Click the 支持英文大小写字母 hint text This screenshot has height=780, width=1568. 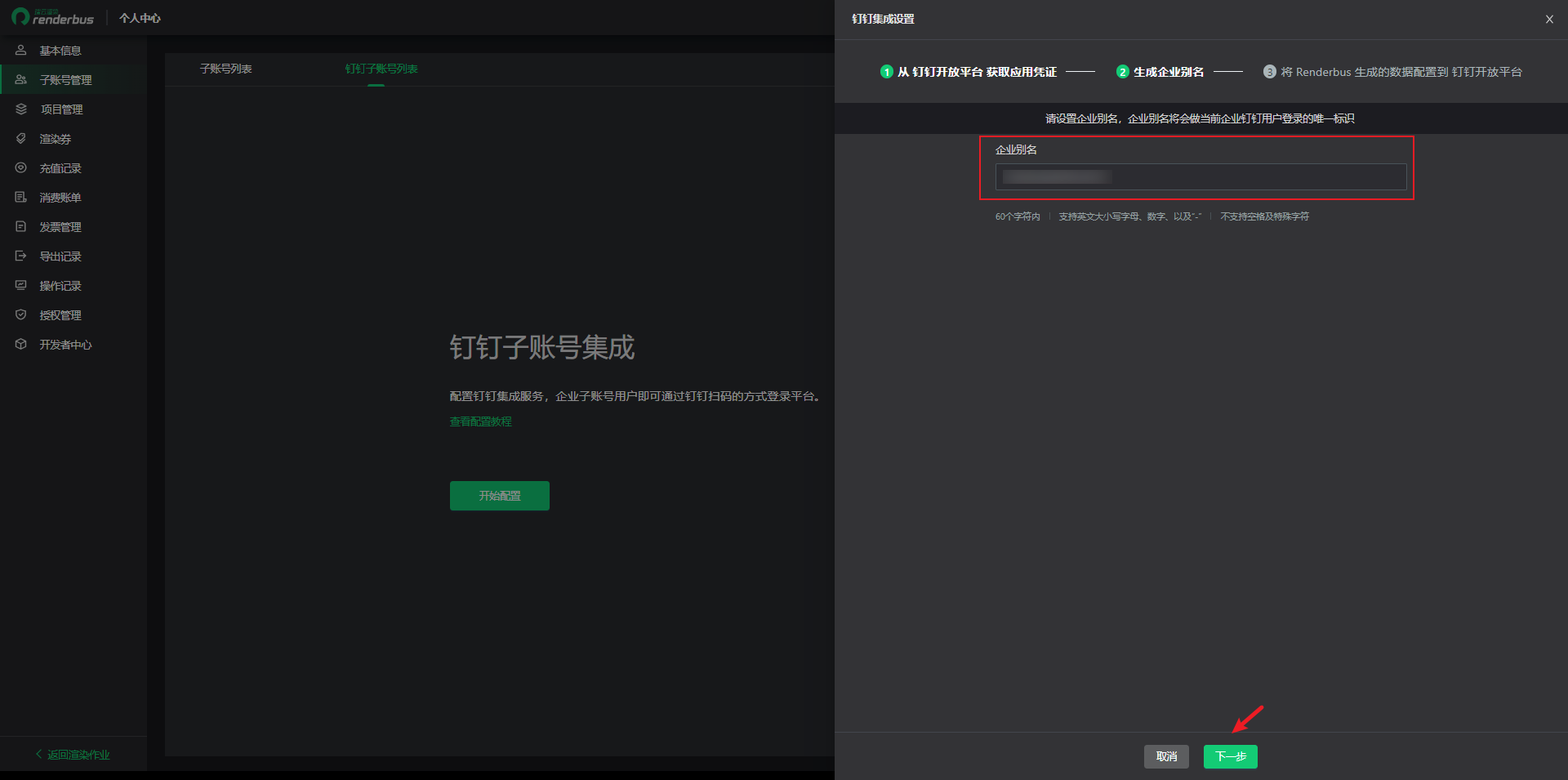pos(1129,216)
